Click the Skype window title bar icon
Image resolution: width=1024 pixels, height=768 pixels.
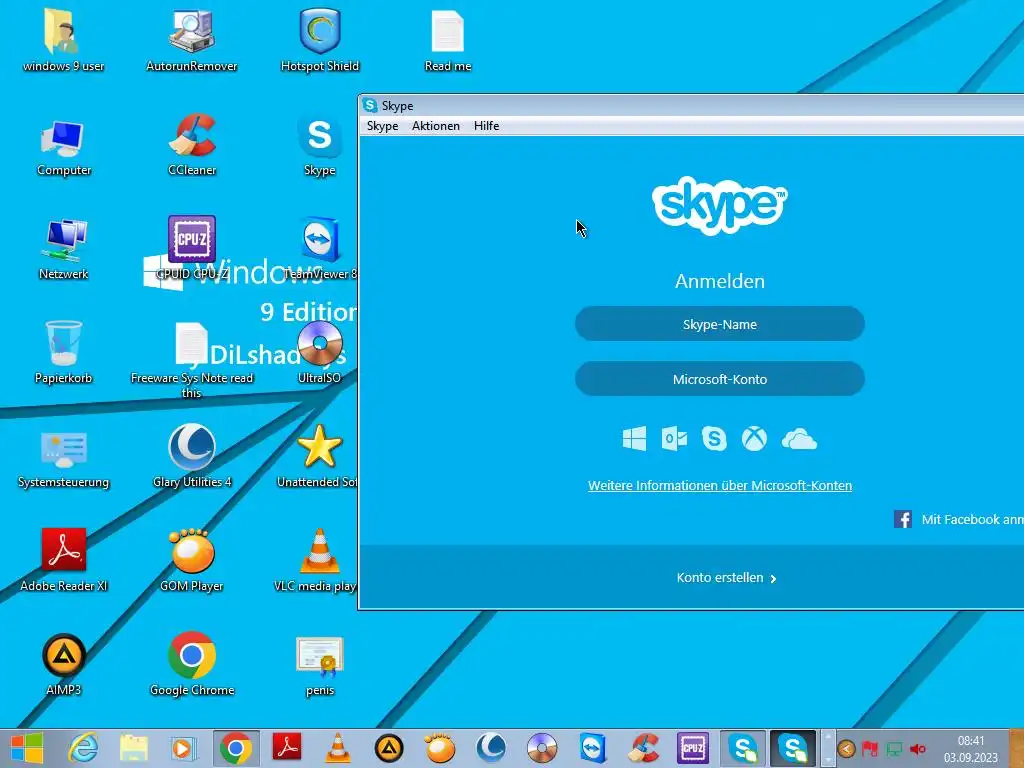370,105
